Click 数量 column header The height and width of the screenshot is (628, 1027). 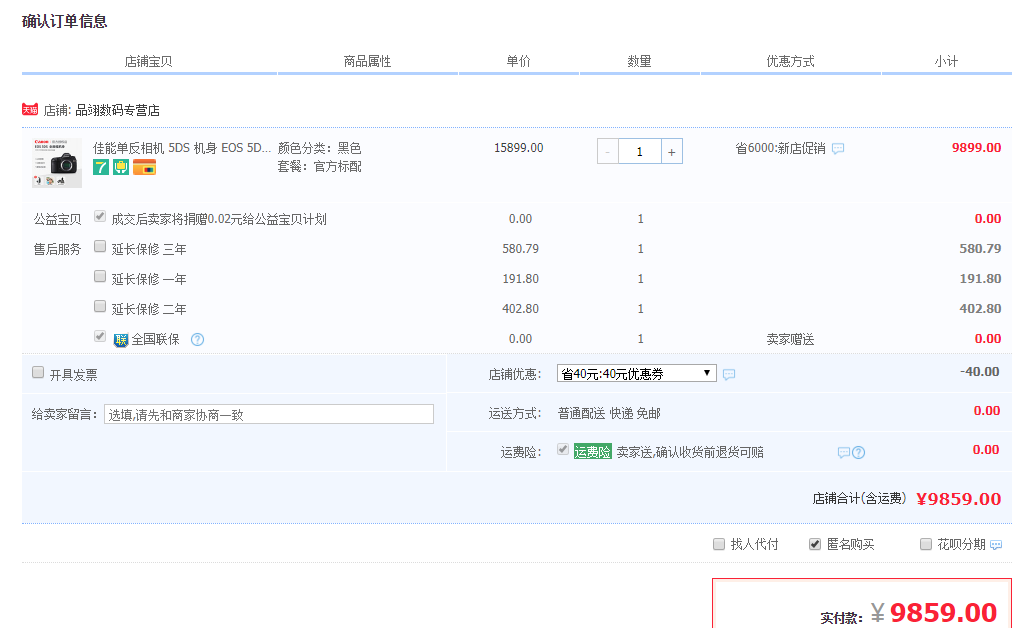click(x=639, y=61)
